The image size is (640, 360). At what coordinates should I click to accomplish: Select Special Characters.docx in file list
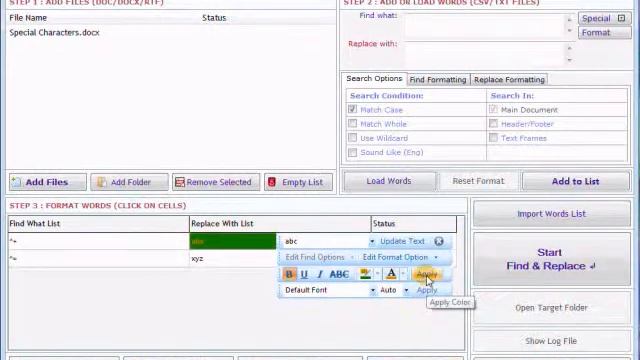[x=54, y=33]
